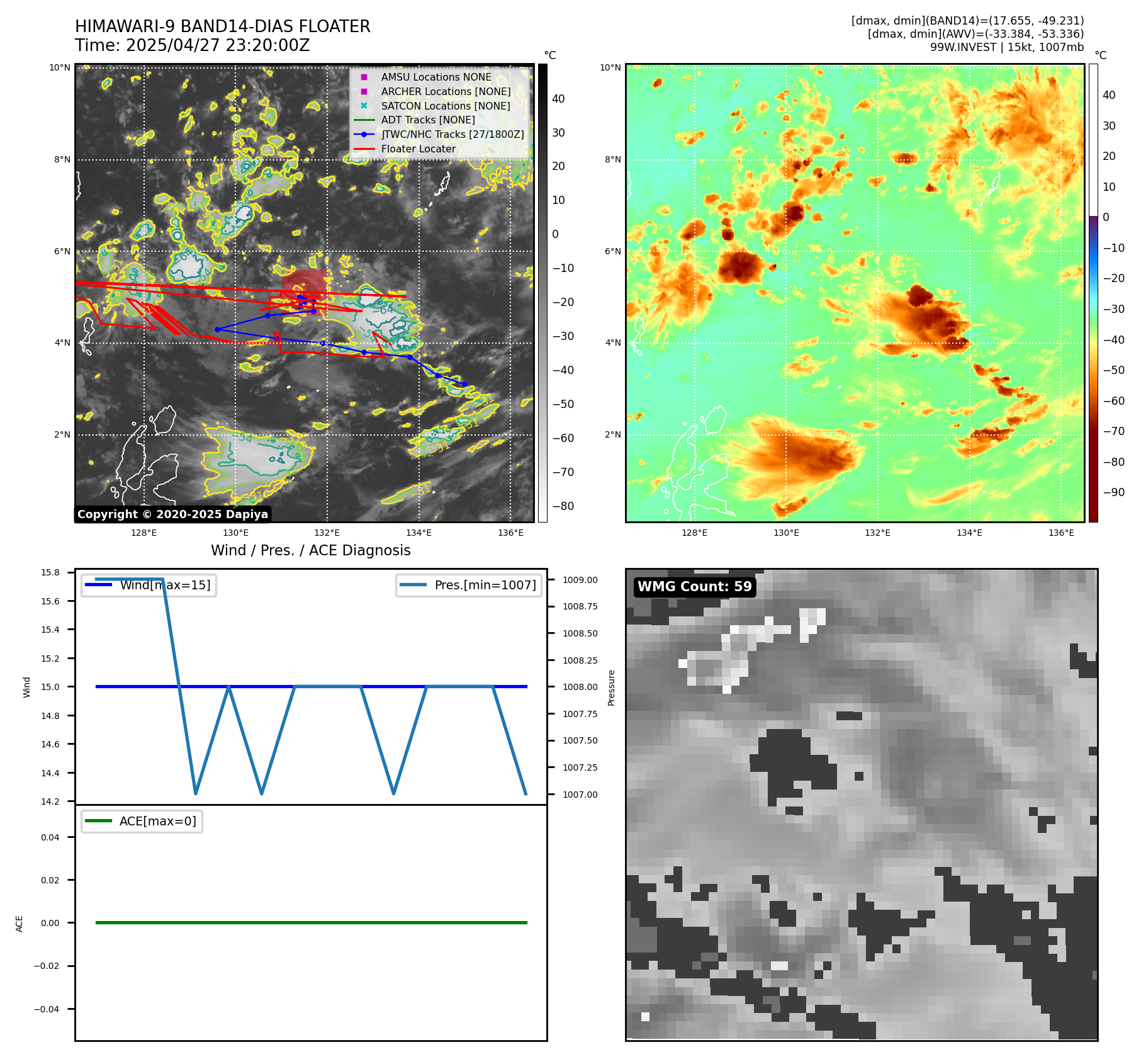Click the ADT Tracks [NONE] legend entry

[415, 120]
